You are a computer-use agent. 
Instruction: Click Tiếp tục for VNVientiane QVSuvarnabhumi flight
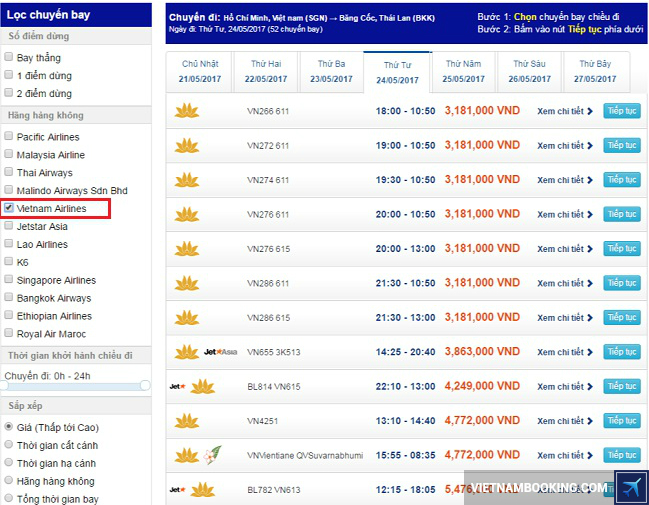pos(622,454)
